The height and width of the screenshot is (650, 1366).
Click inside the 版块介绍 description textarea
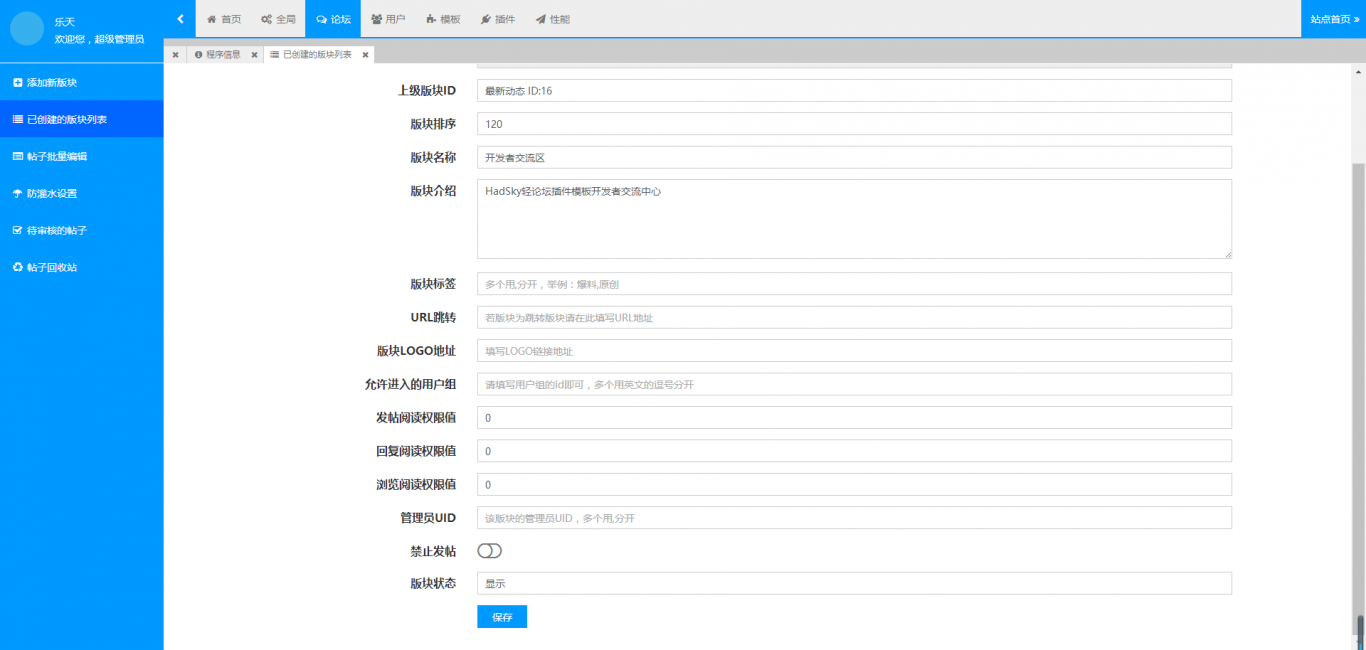click(854, 219)
